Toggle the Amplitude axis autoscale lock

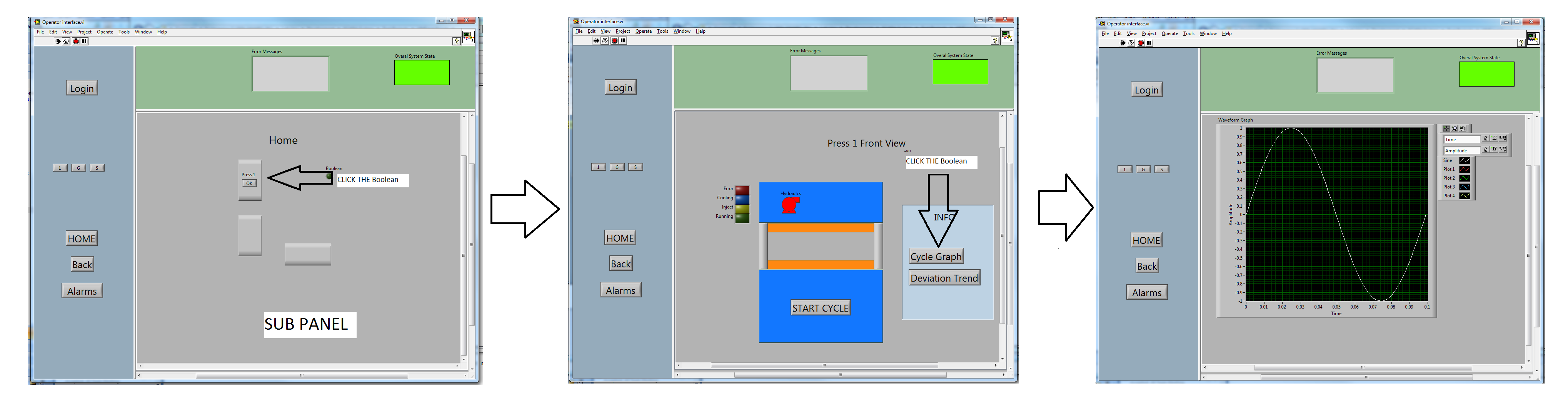point(1486,150)
